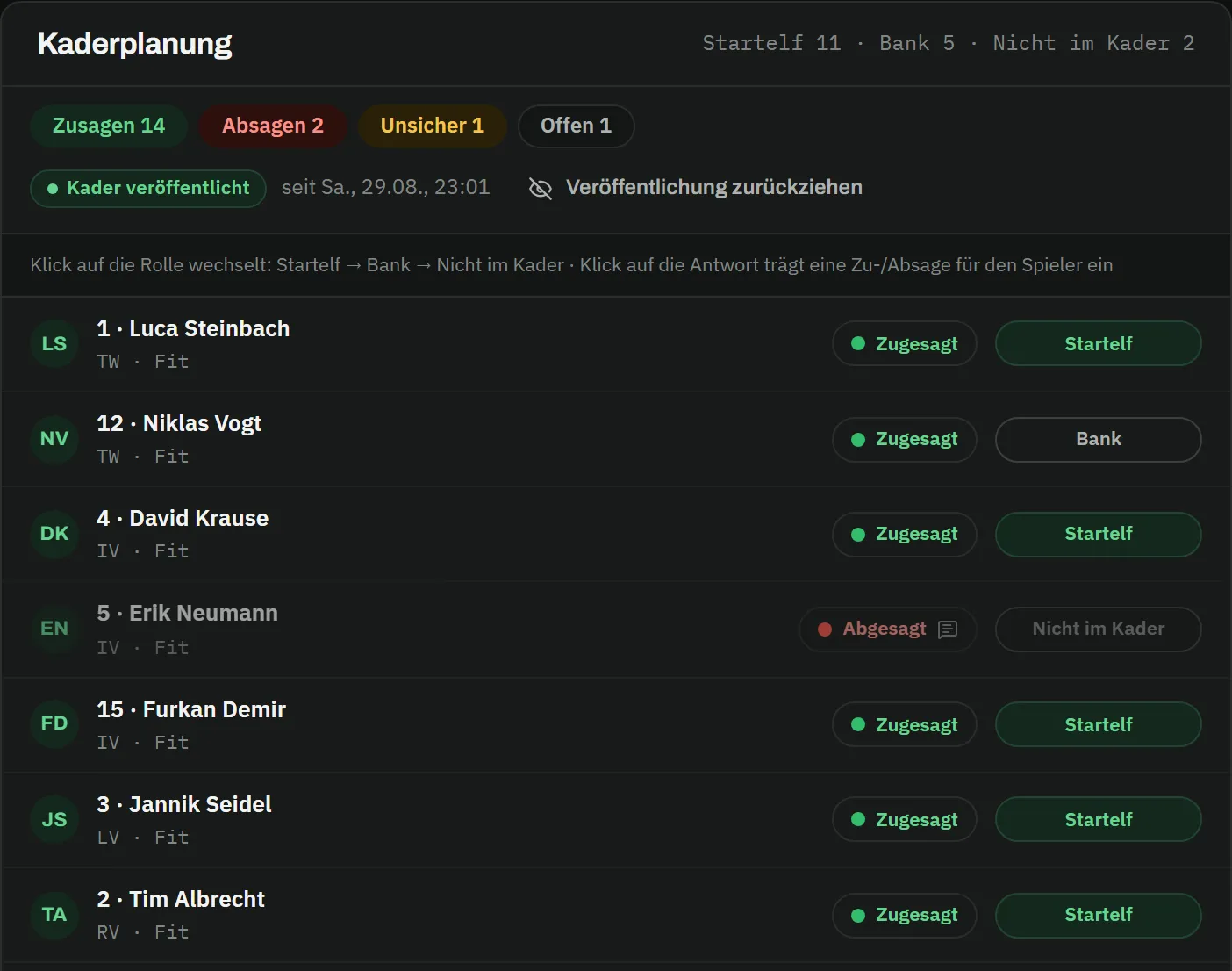The image size is (1232, 971).
Task: Change David Krause's Zugesagt response
Action: point(904,534)
